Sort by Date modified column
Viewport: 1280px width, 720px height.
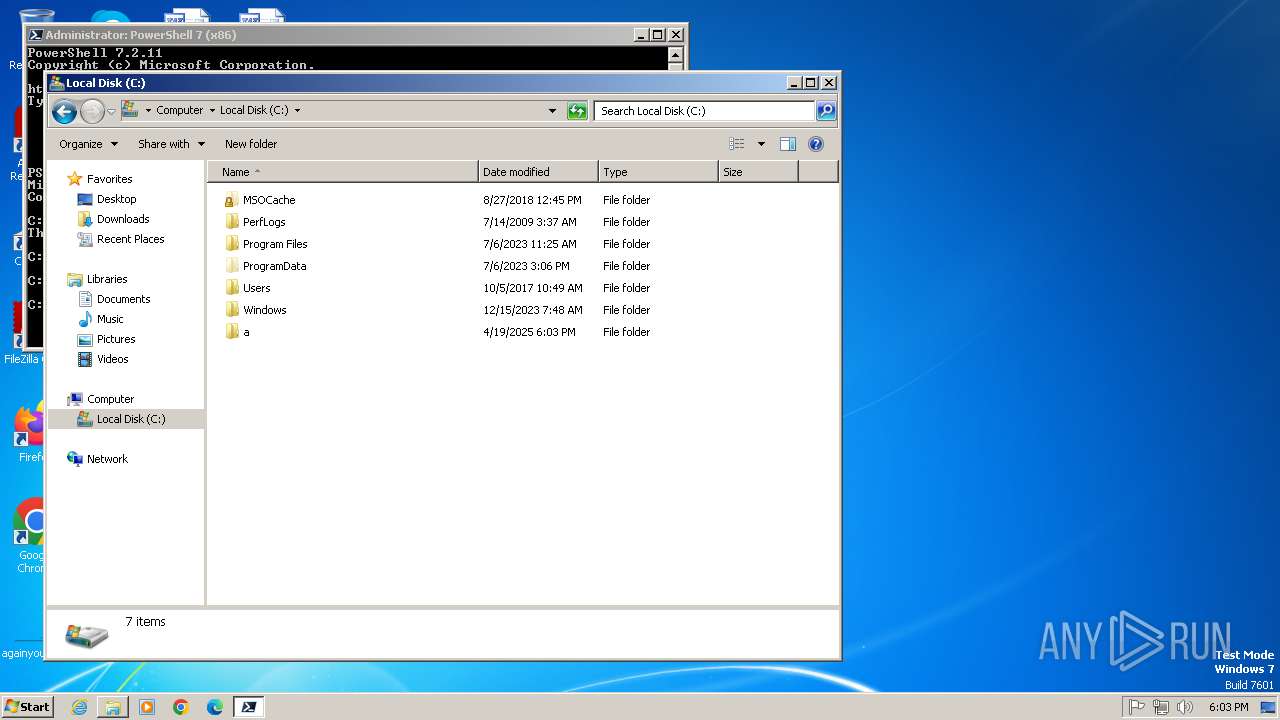[x=538, y=172]
